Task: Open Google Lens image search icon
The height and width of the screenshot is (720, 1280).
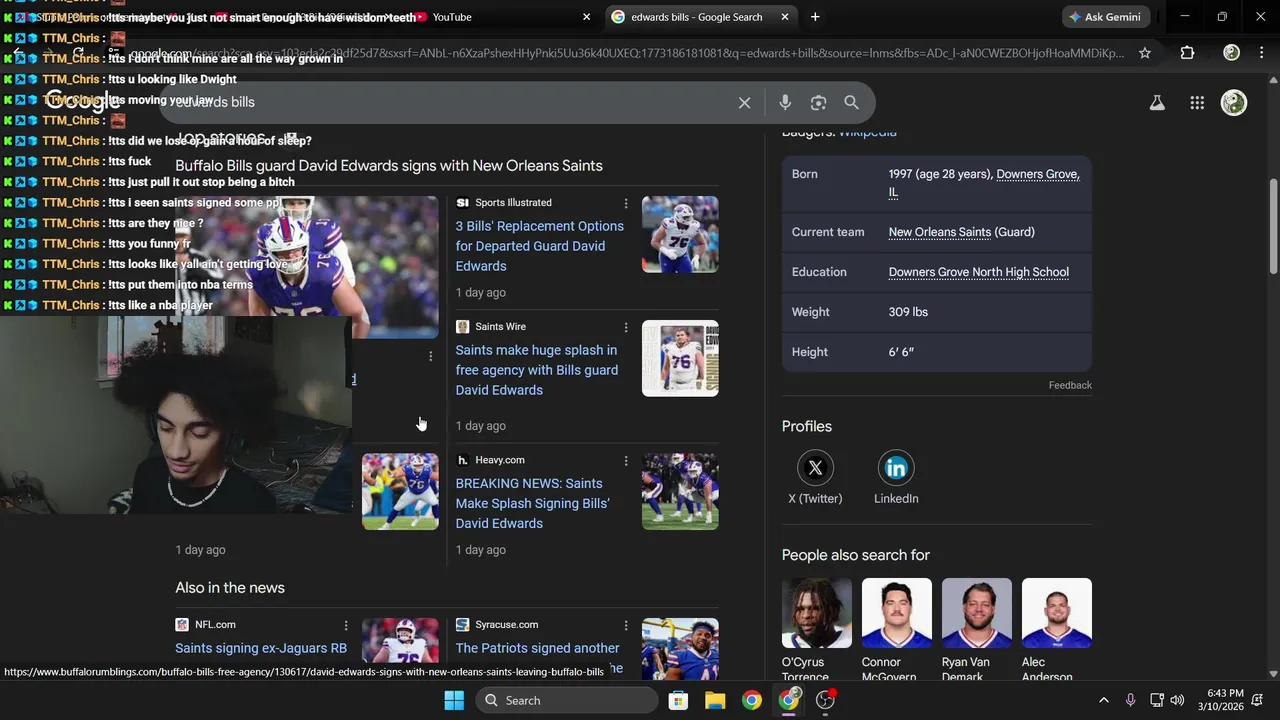Action: (818, 102)
